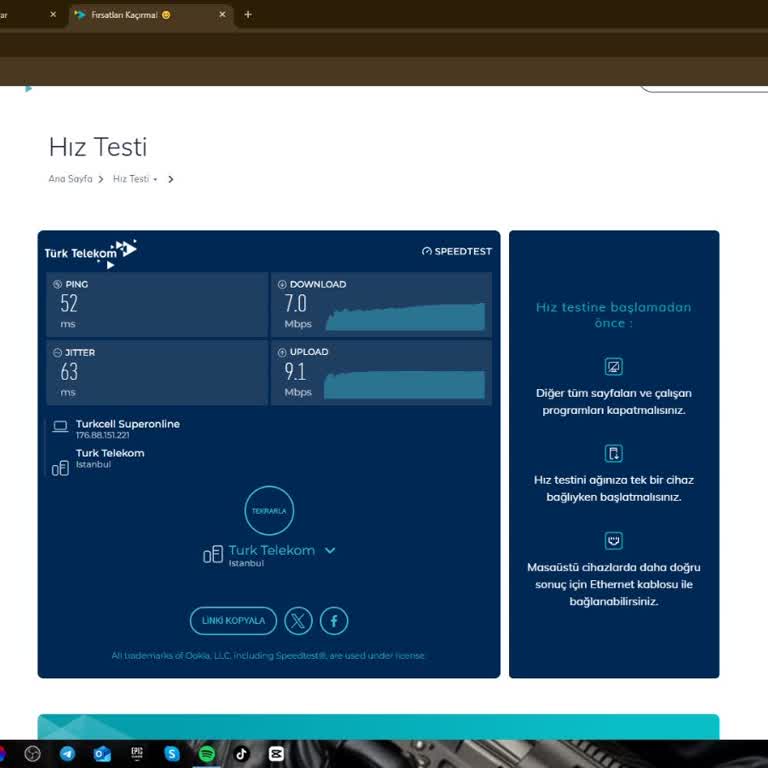The image size is (768, 768).
Task: Launch Telegram from the taskbar
Action: coord(67,754)
